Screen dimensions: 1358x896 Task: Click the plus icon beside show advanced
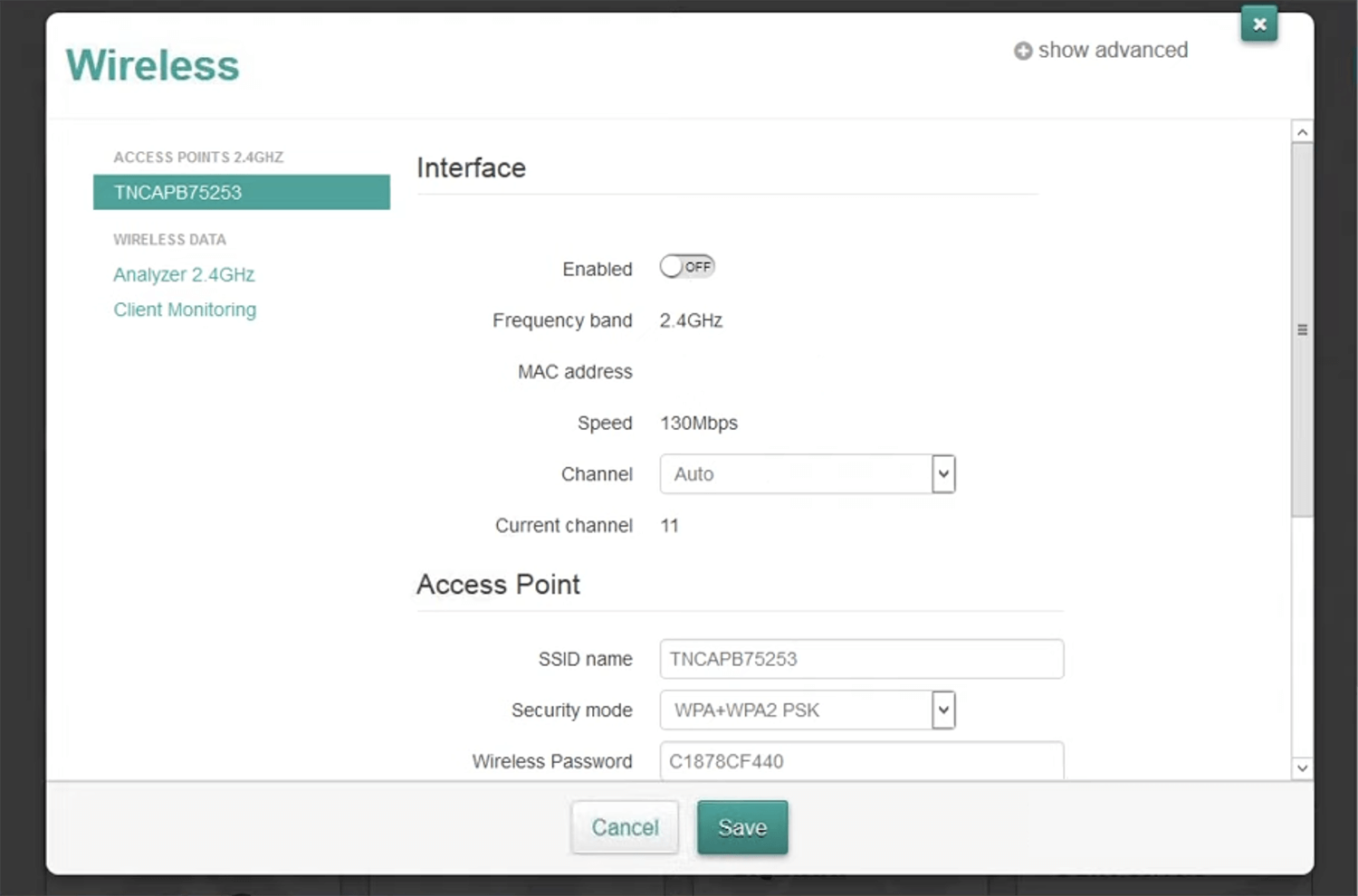click(x=1023, y=52)
